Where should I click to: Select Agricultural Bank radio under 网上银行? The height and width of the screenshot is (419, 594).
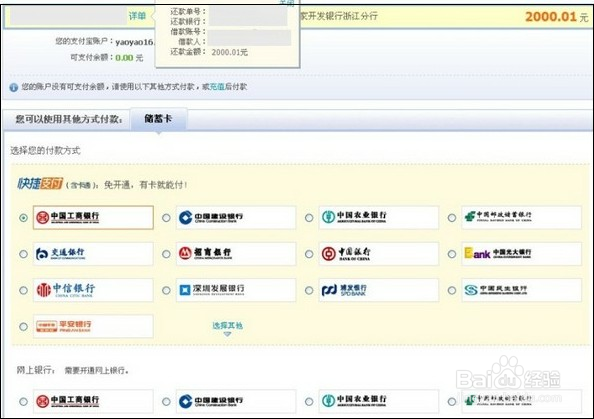click(x=309, y=402)
